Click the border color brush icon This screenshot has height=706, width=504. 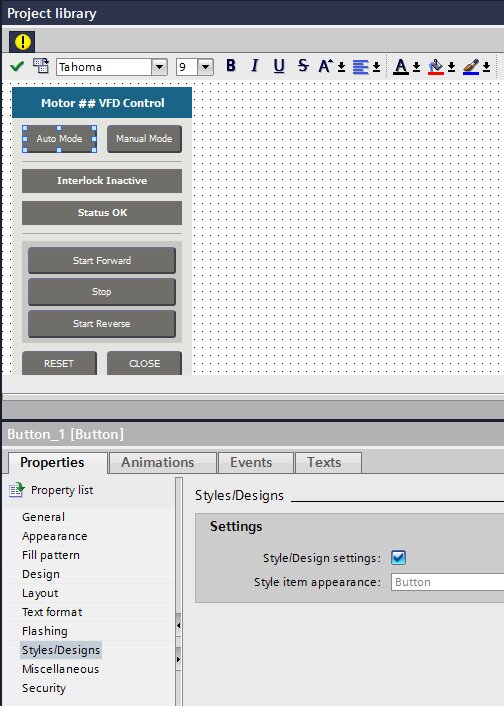471,67
